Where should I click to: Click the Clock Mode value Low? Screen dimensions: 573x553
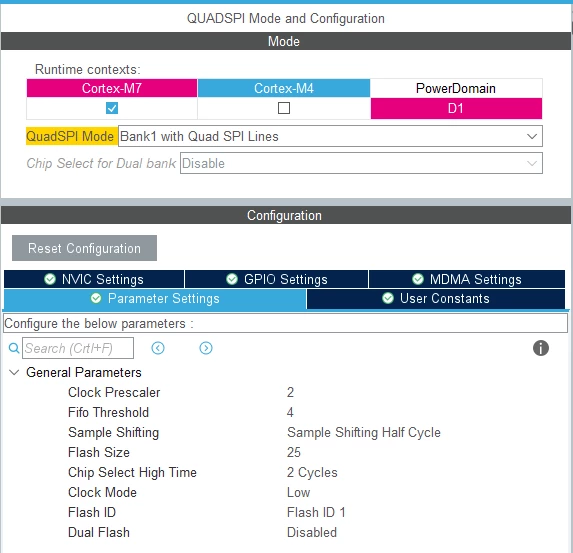coord(299,492)
